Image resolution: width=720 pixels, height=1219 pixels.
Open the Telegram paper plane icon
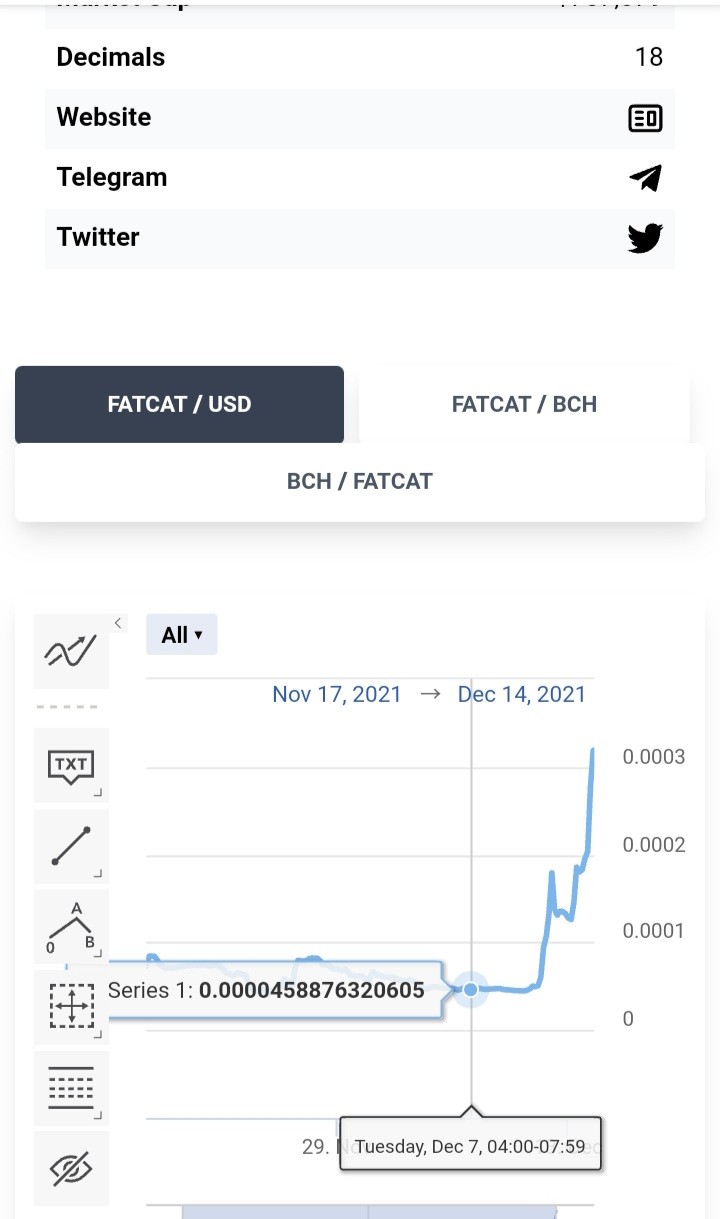645,178
